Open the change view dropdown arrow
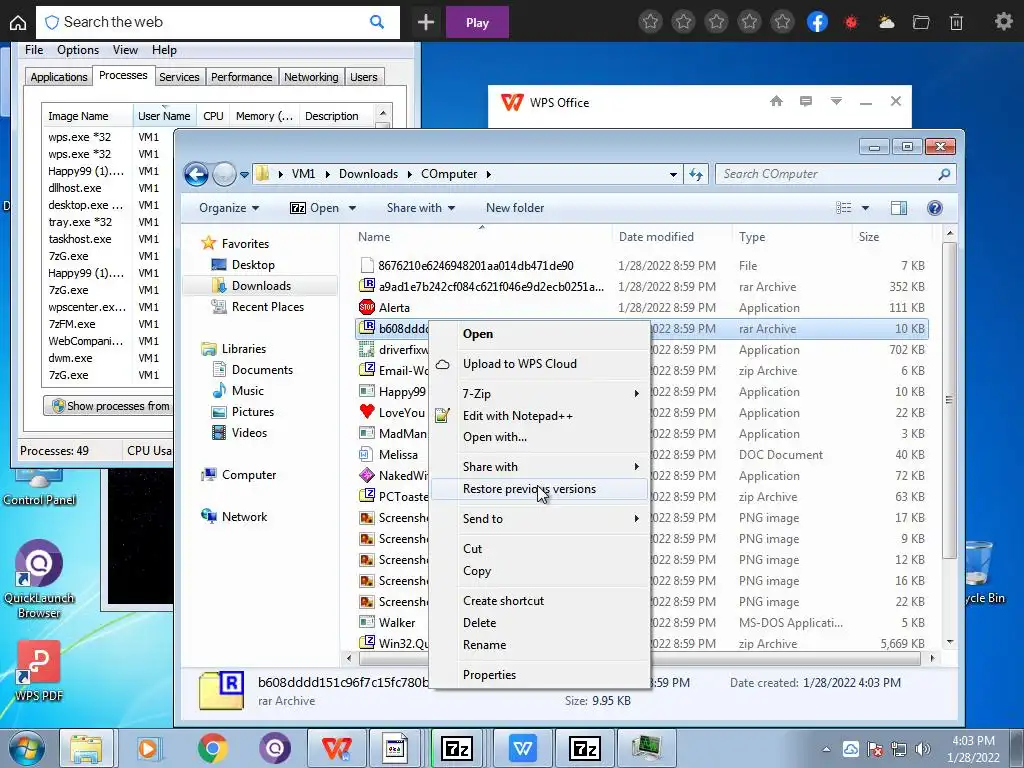 point(865,208)
